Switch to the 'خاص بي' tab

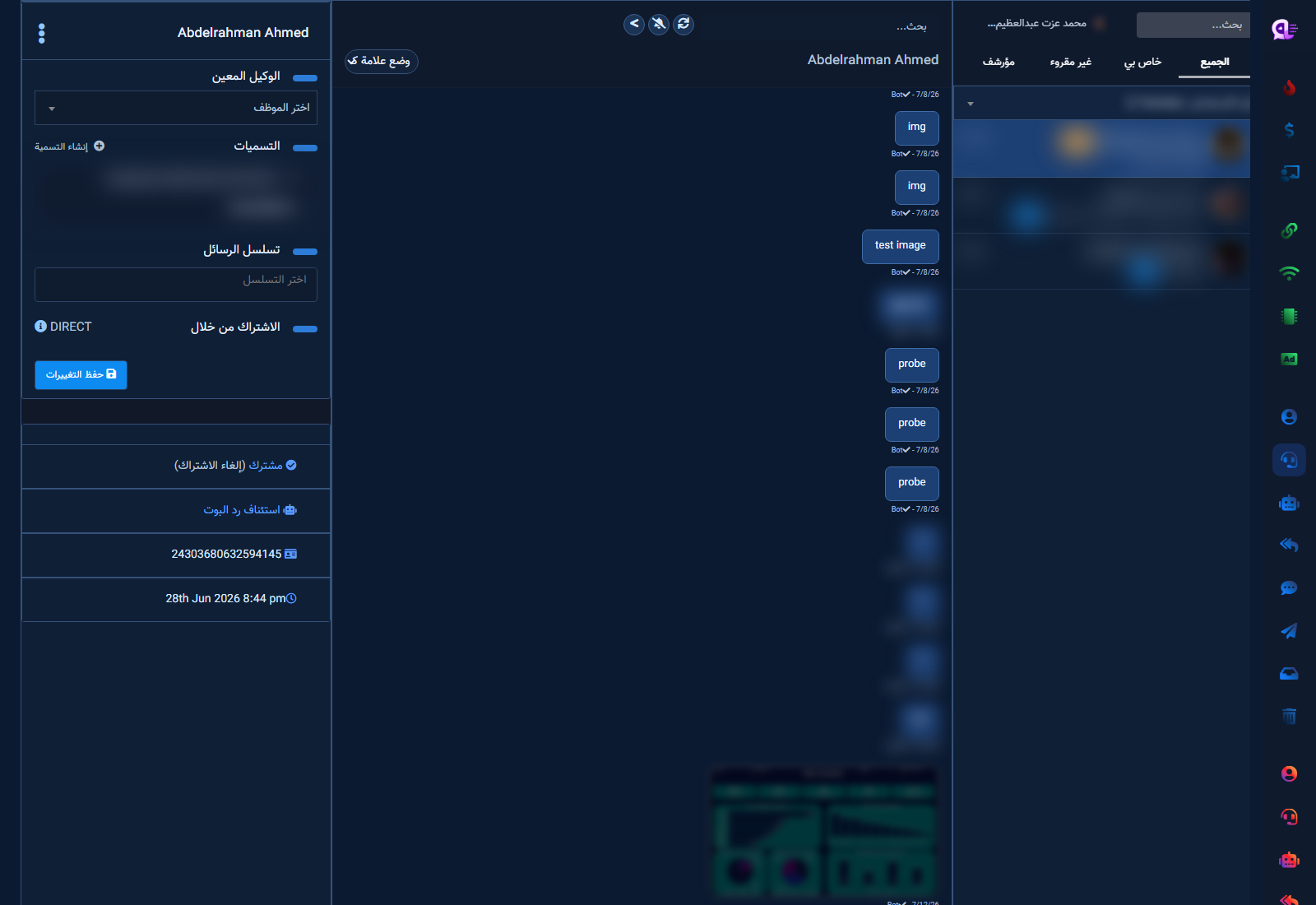tap(1143, 63)
